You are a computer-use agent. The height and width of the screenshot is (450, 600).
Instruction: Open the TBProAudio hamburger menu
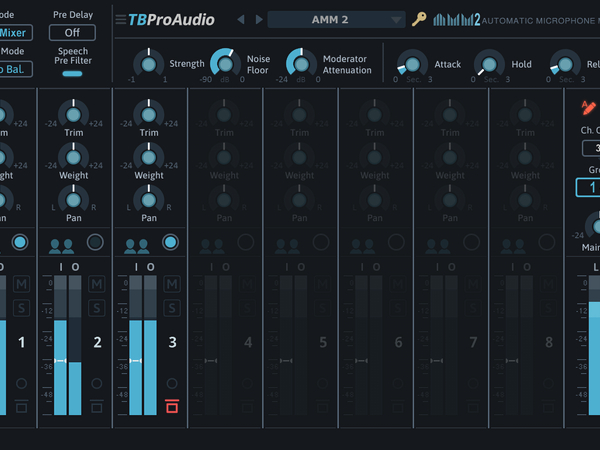click(120, 19)
